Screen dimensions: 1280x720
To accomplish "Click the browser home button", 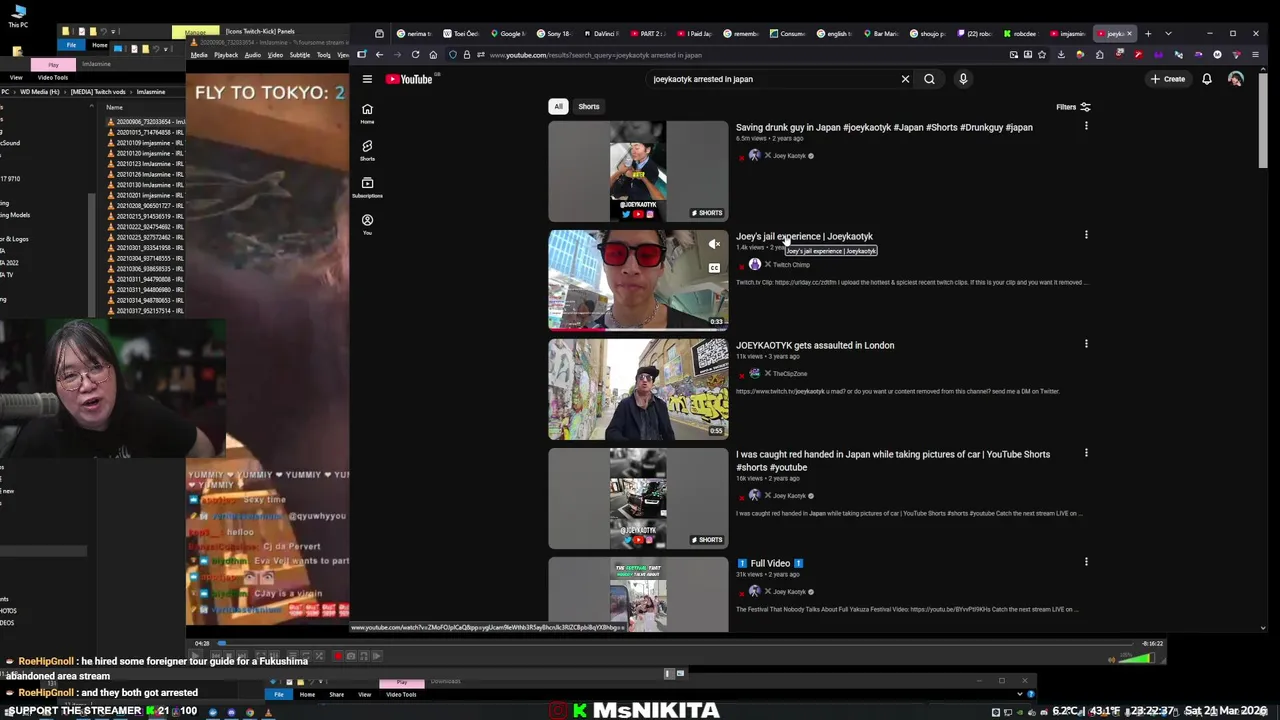I will 433,55.
